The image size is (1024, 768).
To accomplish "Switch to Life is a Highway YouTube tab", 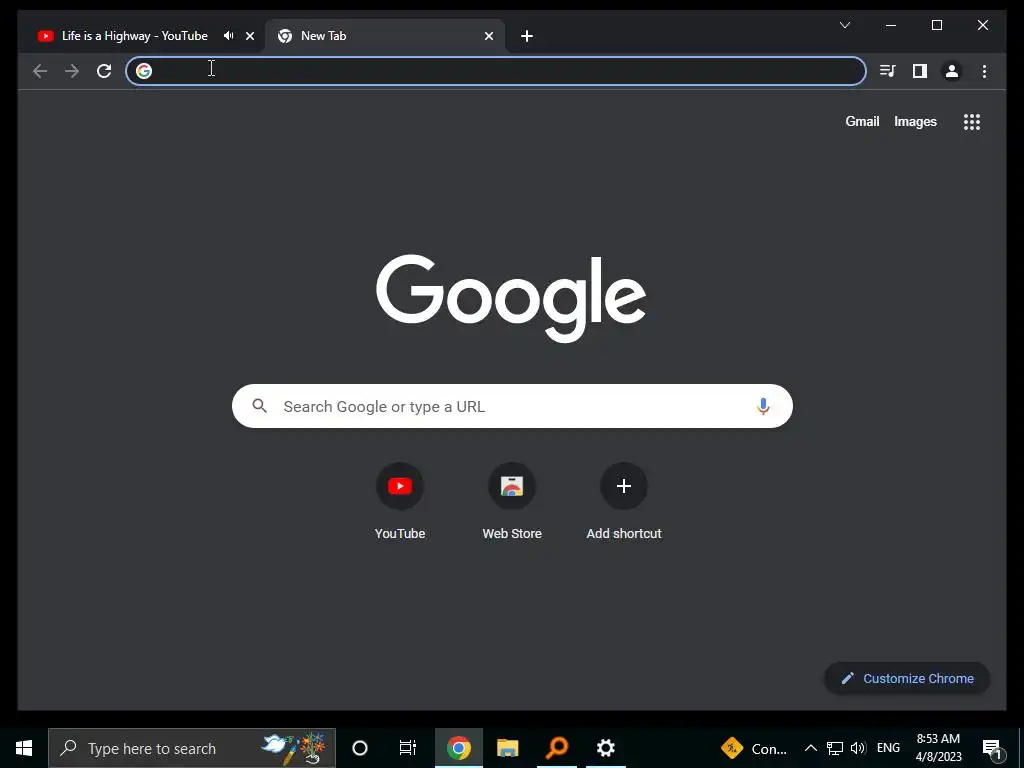I will 135,36.
